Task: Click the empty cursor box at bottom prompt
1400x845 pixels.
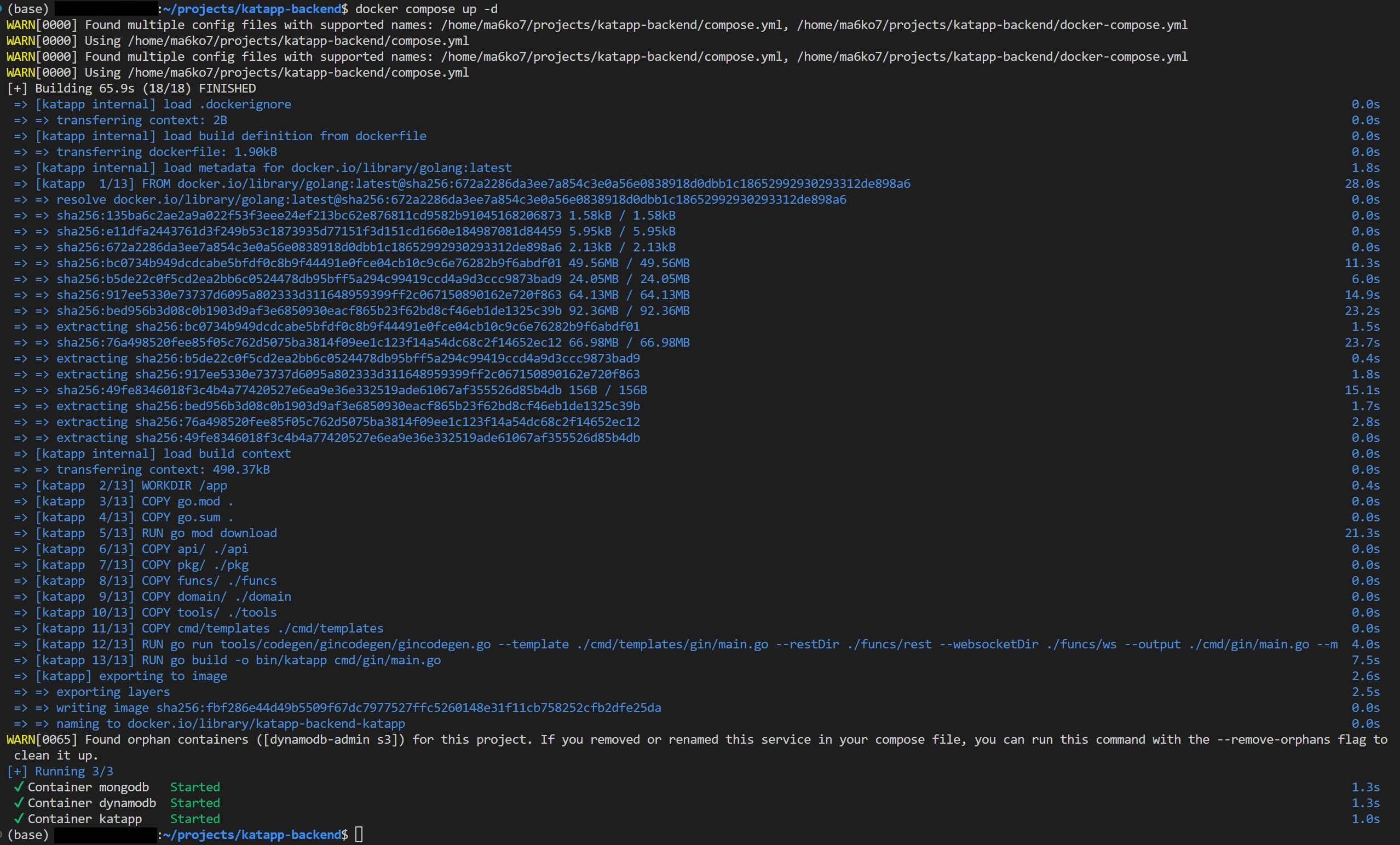Action: pos(360,835)
